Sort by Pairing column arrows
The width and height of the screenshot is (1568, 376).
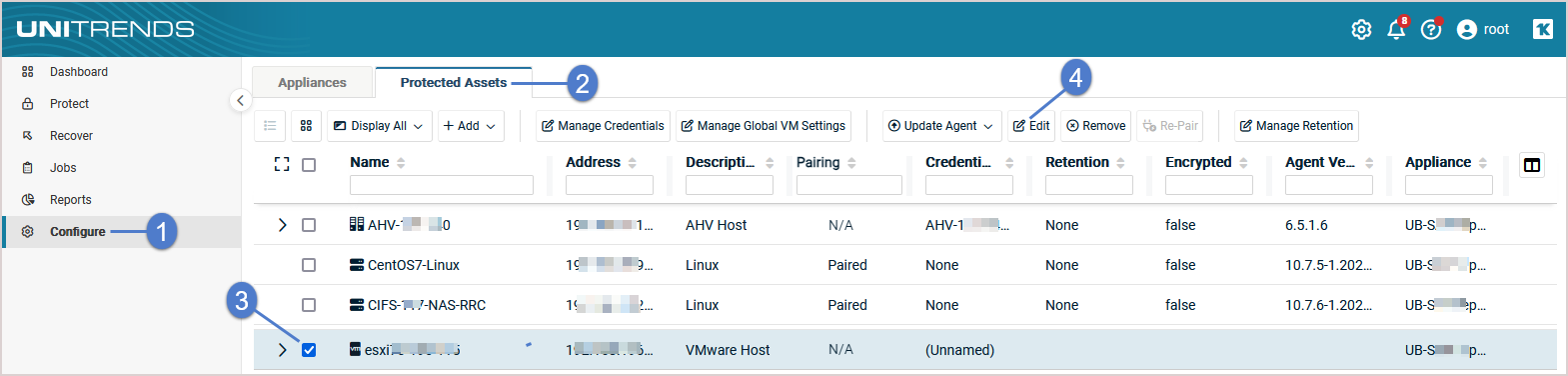851,163
